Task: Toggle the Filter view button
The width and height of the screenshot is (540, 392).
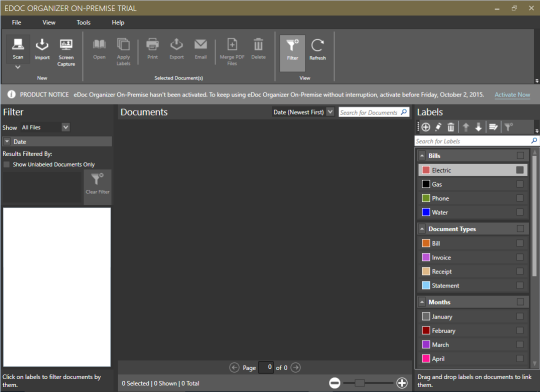Action: (292, 53)
